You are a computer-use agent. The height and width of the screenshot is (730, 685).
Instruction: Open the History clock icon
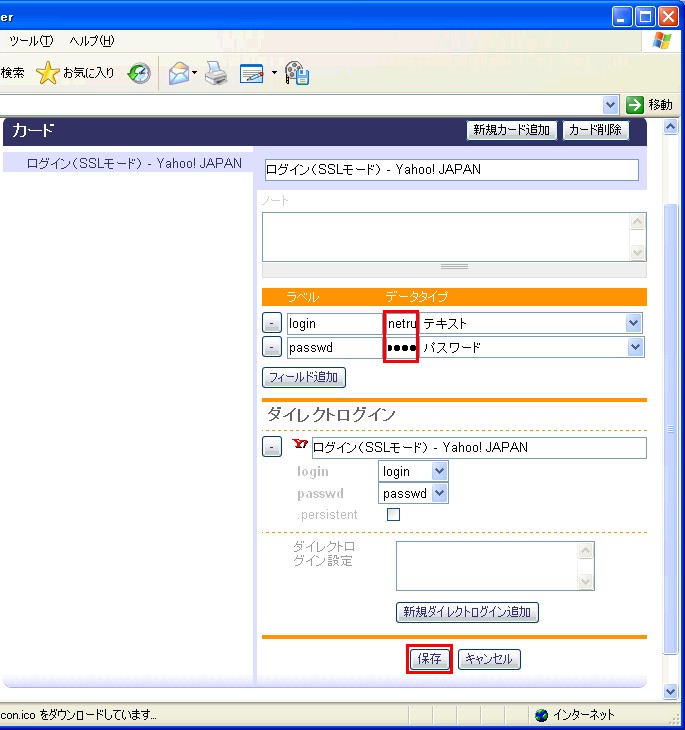(x=139, y=73)
